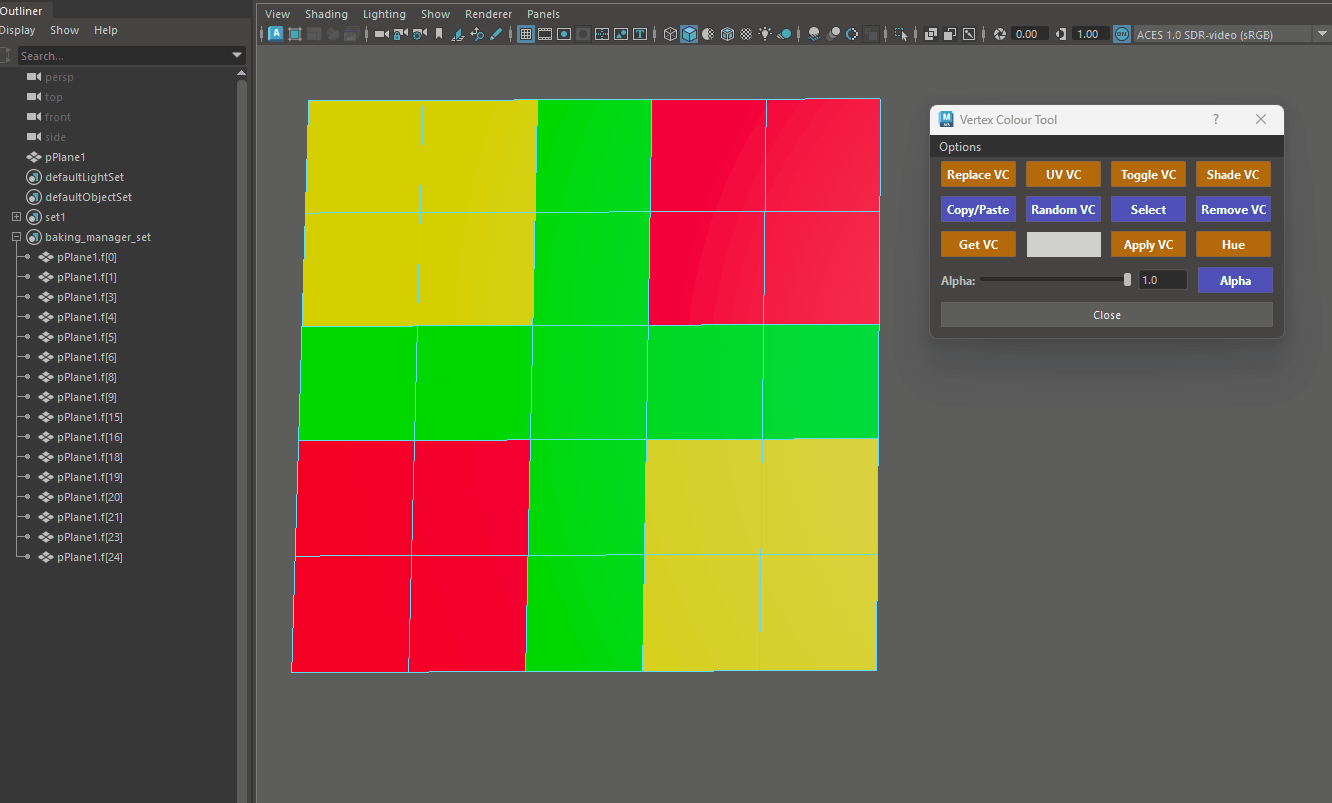The image size is (1332, 803).
Task: Toggle wireframe on shaded icon
Action: tap(727, 34)
